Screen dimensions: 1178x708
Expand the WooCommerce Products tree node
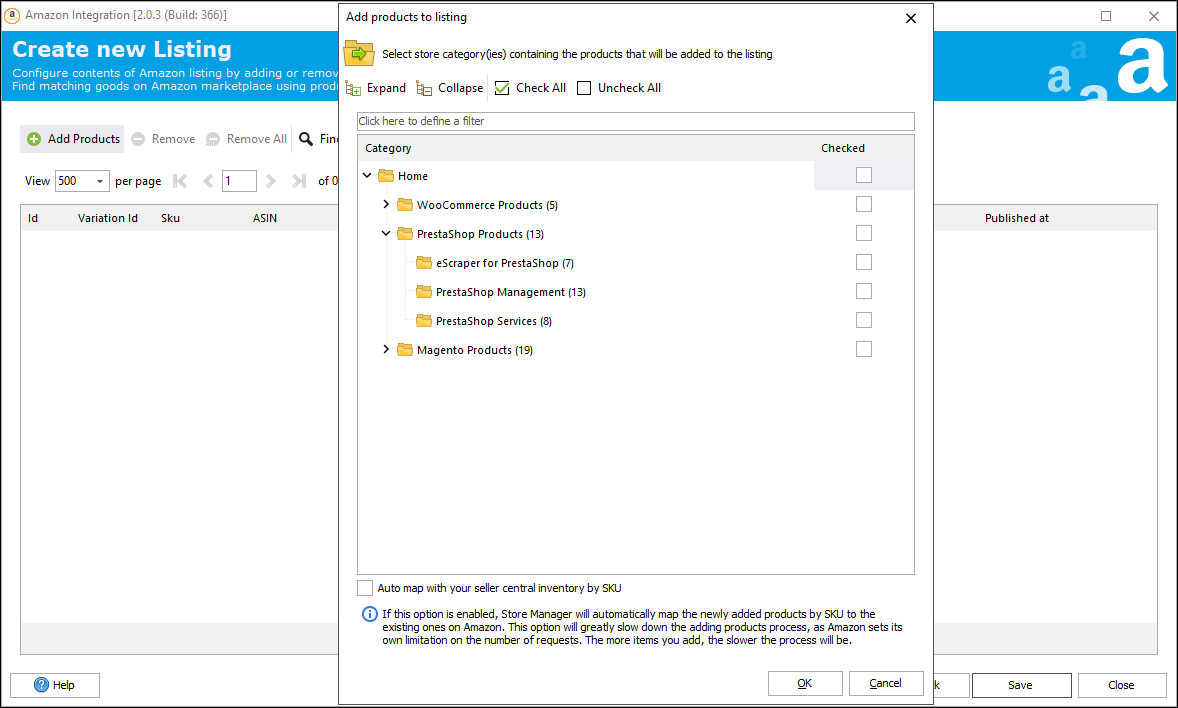point(386,205)
